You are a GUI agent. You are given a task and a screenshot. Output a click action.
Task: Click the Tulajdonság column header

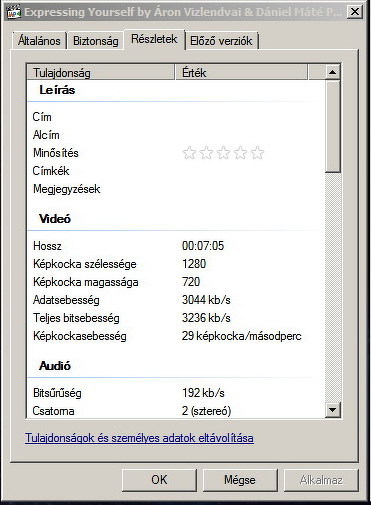point(101,72)
